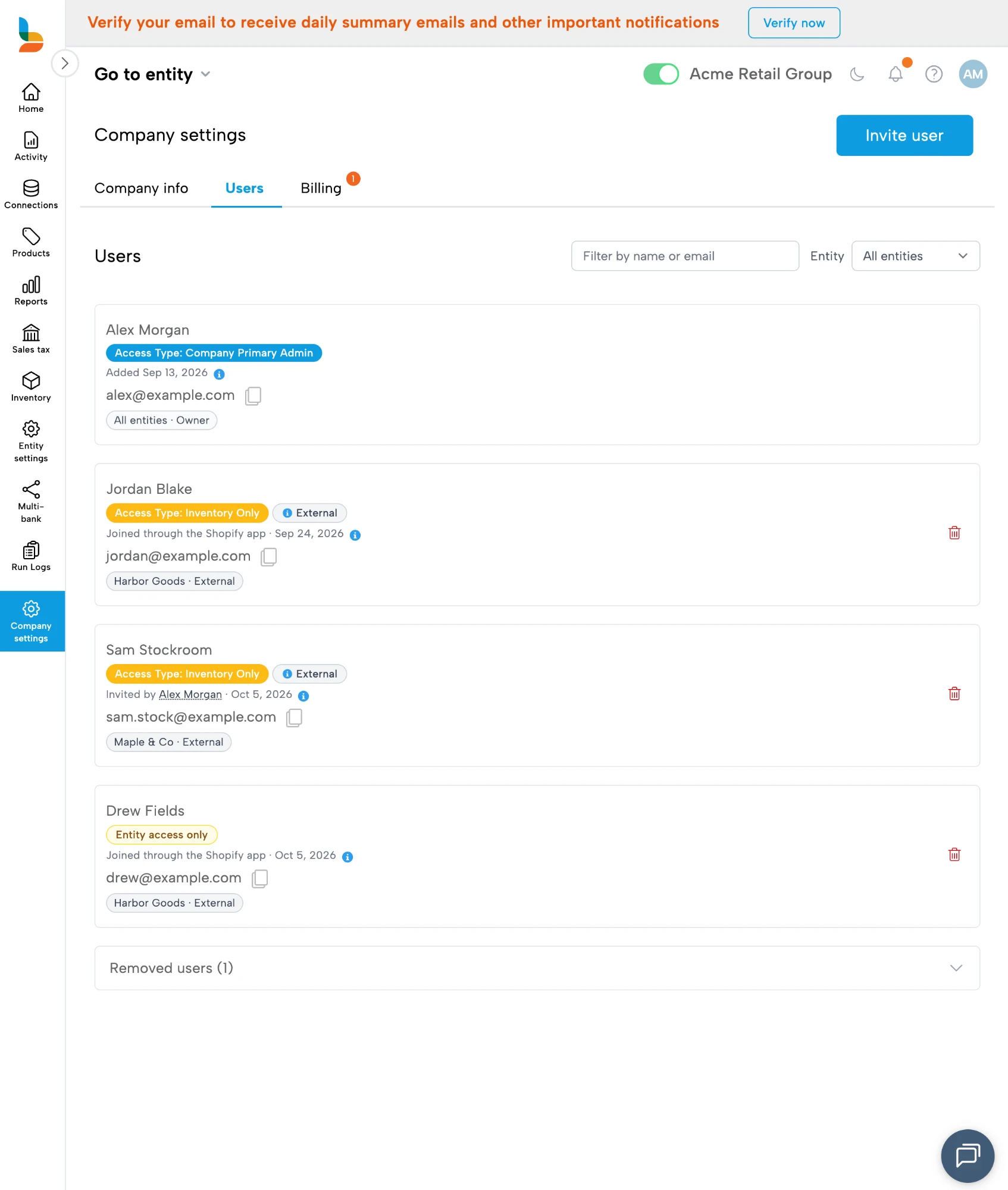Image resolution: width=1008 pixels, height=1190 pixels.
Task: Focus the Filter by name or email field
Action: (685, 256)
